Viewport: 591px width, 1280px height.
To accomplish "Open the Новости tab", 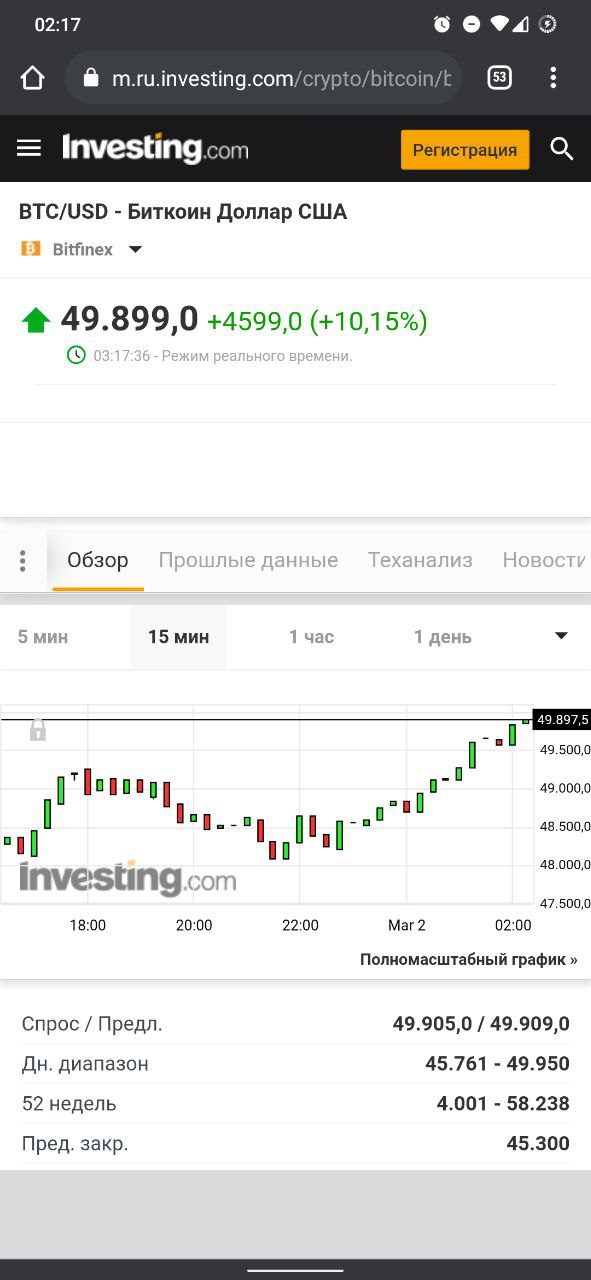I will tap(544, 560).
